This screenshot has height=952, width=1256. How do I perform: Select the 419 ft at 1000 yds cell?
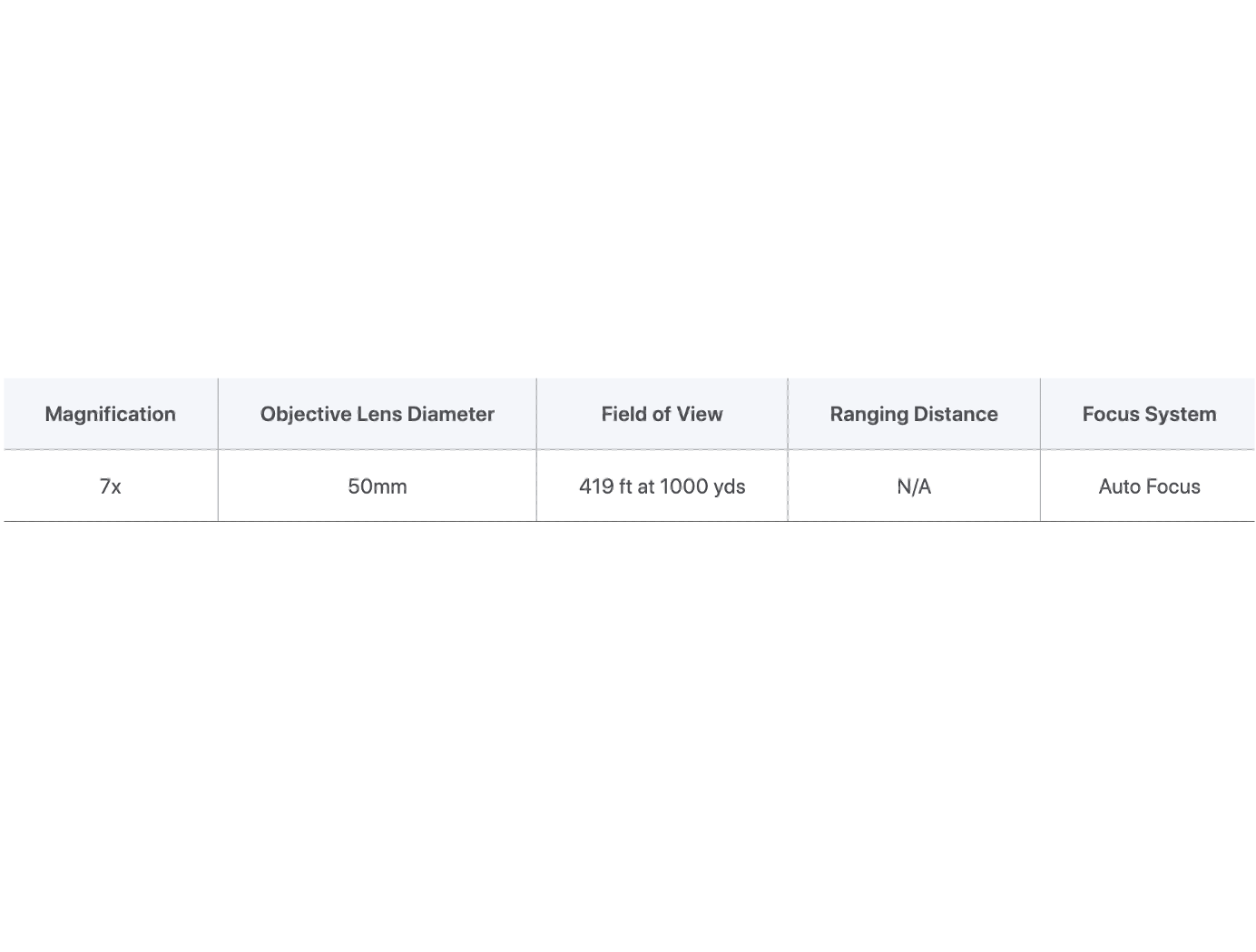662,486
